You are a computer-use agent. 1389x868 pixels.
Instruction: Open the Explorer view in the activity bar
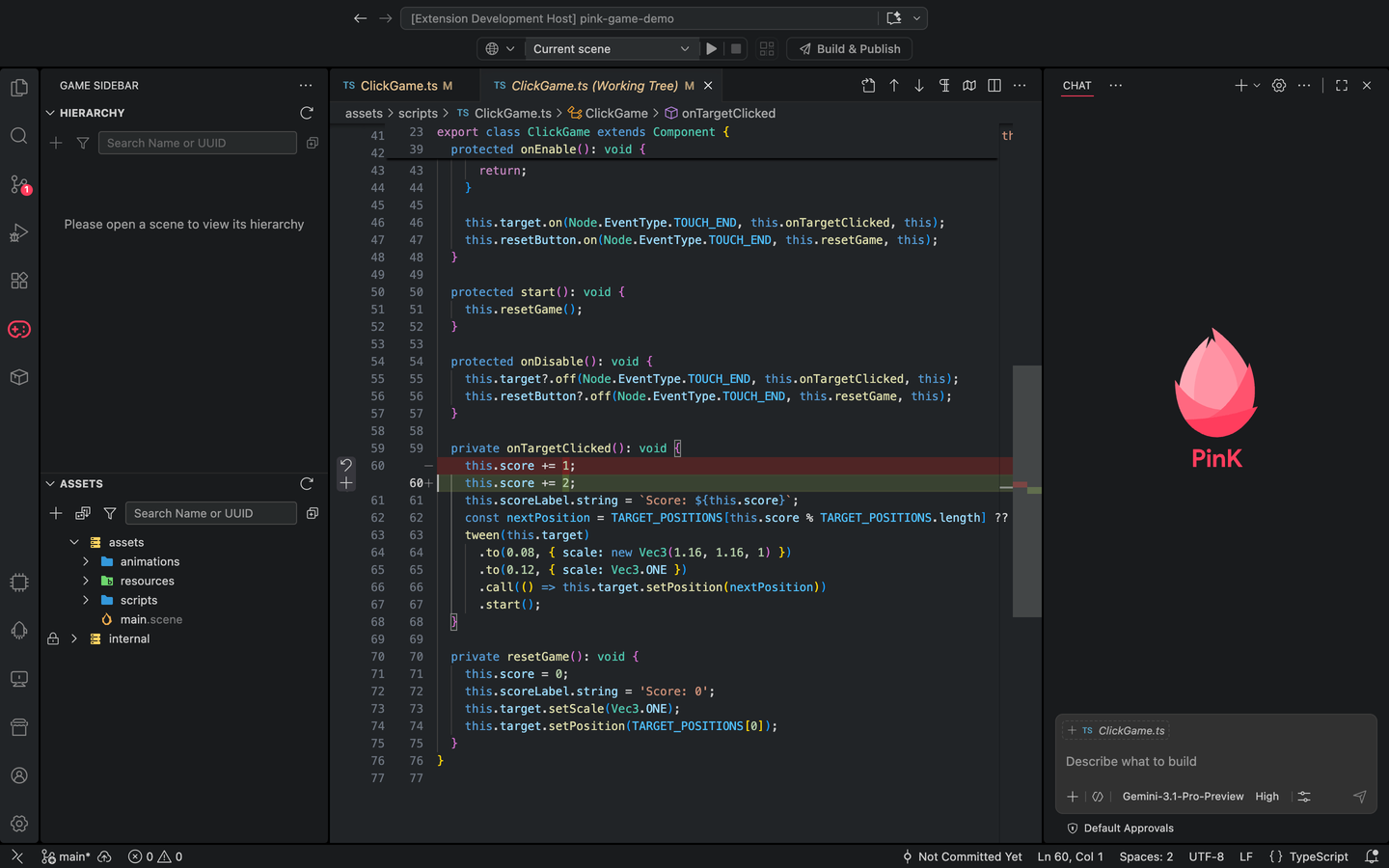point(19,88)
